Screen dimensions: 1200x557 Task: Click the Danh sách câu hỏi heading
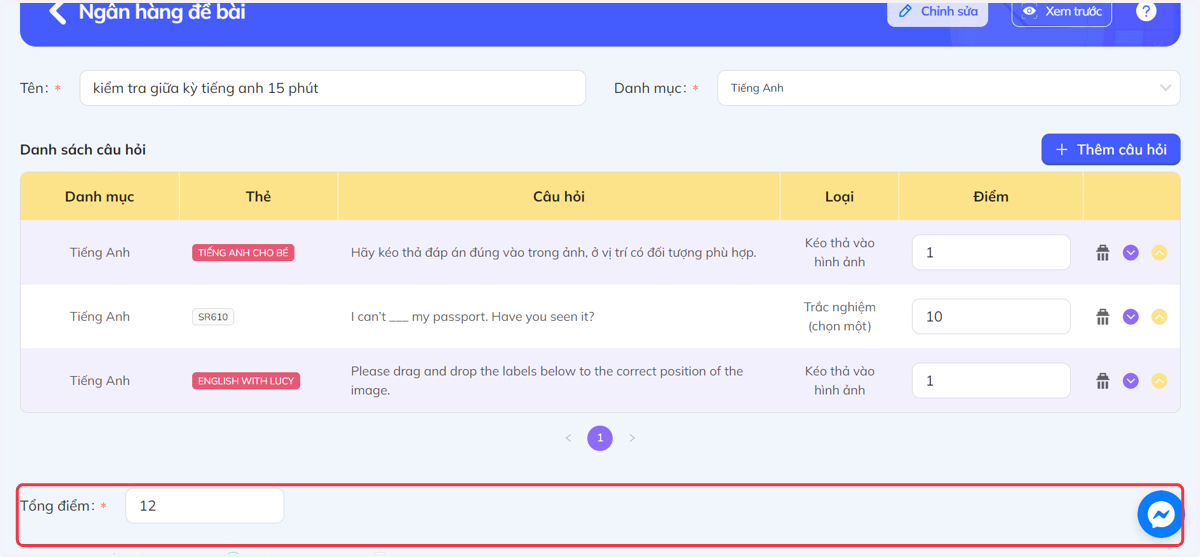pyautogui.click(x=83, y=150)
